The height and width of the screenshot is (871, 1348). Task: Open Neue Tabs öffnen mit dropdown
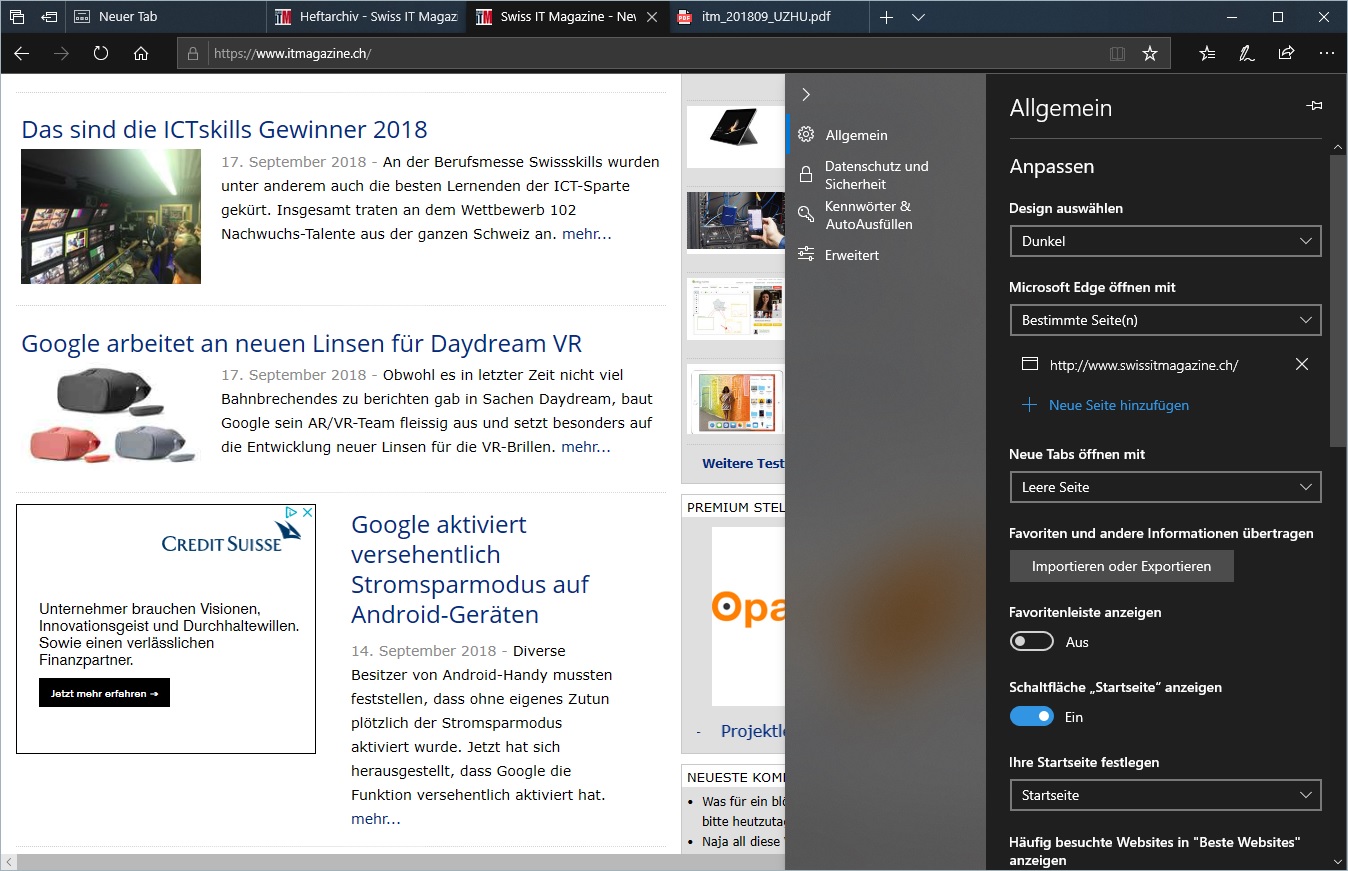point(1165,487)
